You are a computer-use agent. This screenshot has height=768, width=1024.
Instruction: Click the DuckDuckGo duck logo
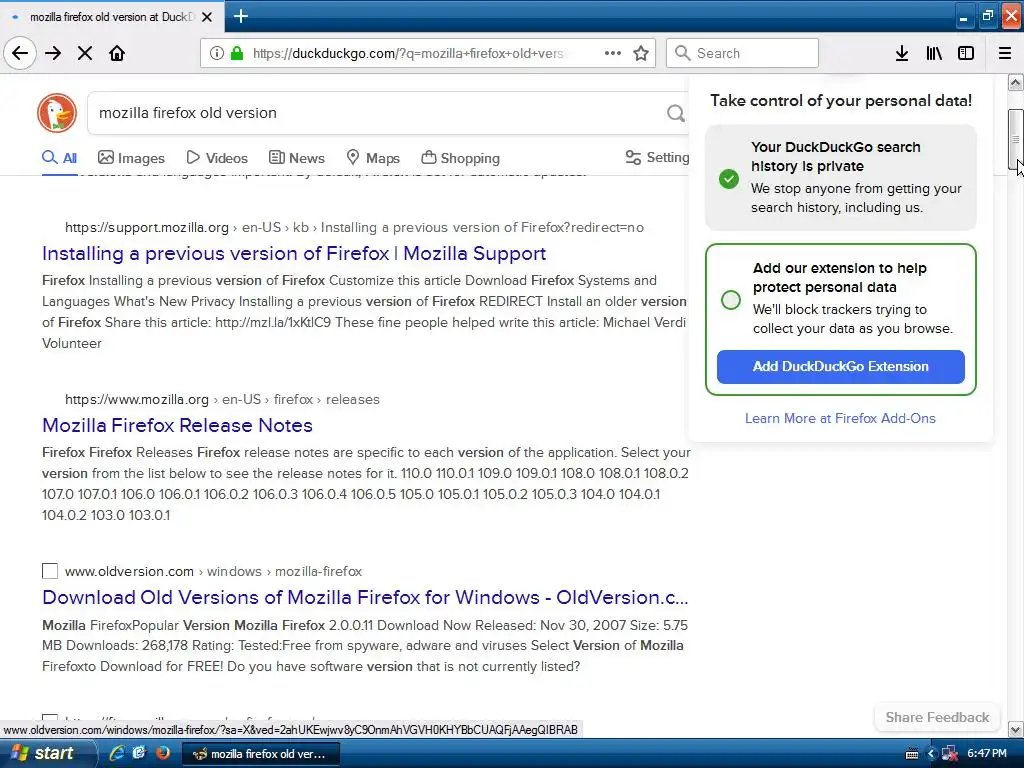[x=57, y=113]
